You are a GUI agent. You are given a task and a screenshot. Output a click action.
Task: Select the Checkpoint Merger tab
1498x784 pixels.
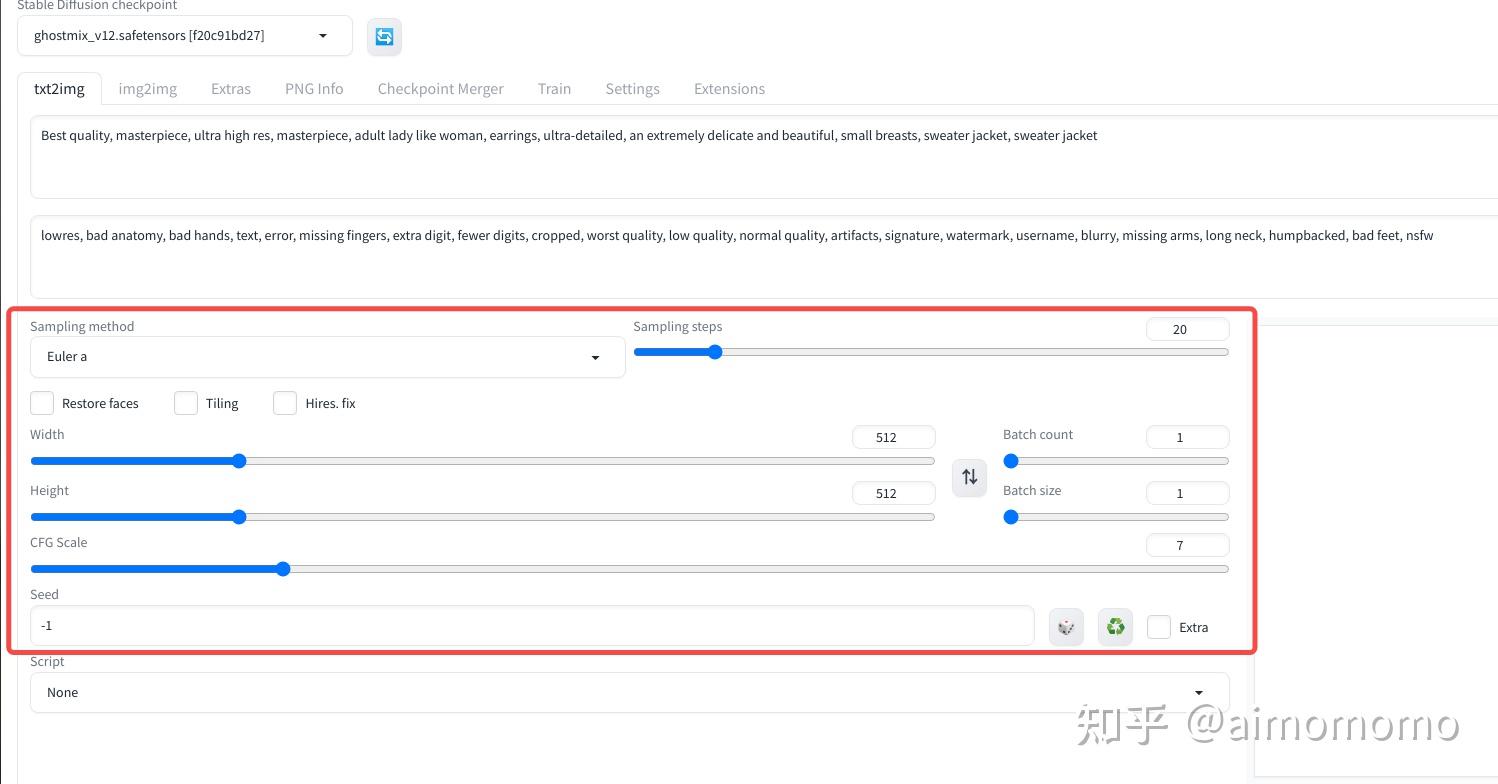click(440, 88)
